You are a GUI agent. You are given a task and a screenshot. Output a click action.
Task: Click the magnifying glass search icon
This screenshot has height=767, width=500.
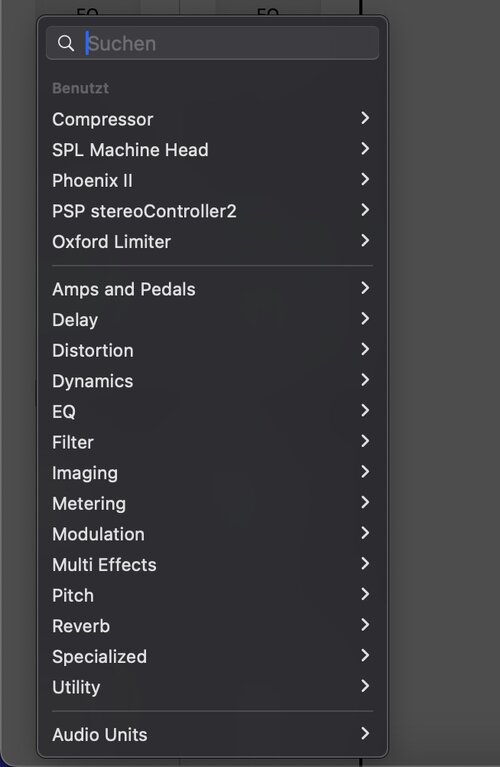[x=66, y=44]
